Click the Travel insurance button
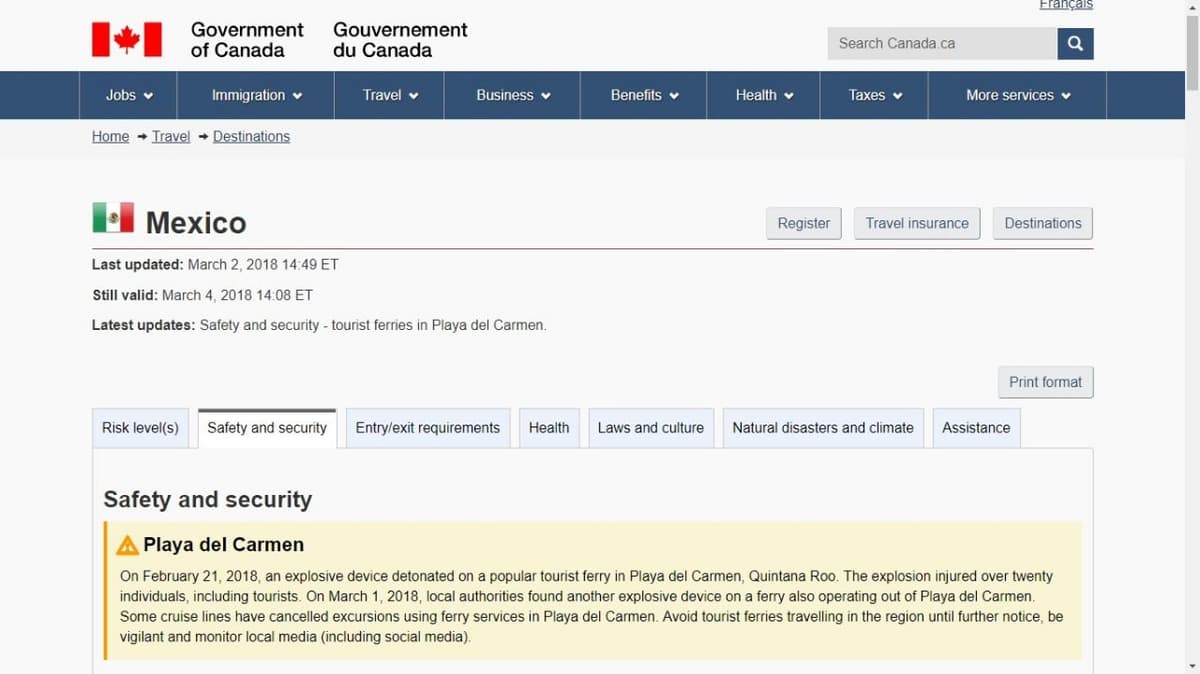 click(x=916, y=223)
